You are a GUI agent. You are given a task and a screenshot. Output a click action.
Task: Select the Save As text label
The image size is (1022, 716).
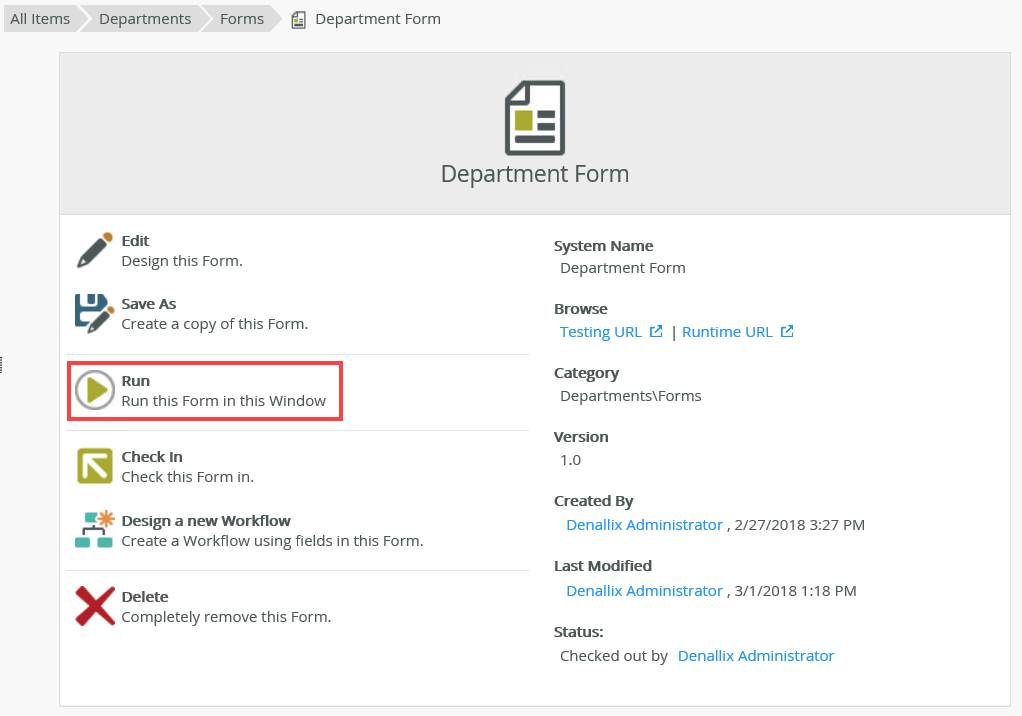click(x=149, y=304)
